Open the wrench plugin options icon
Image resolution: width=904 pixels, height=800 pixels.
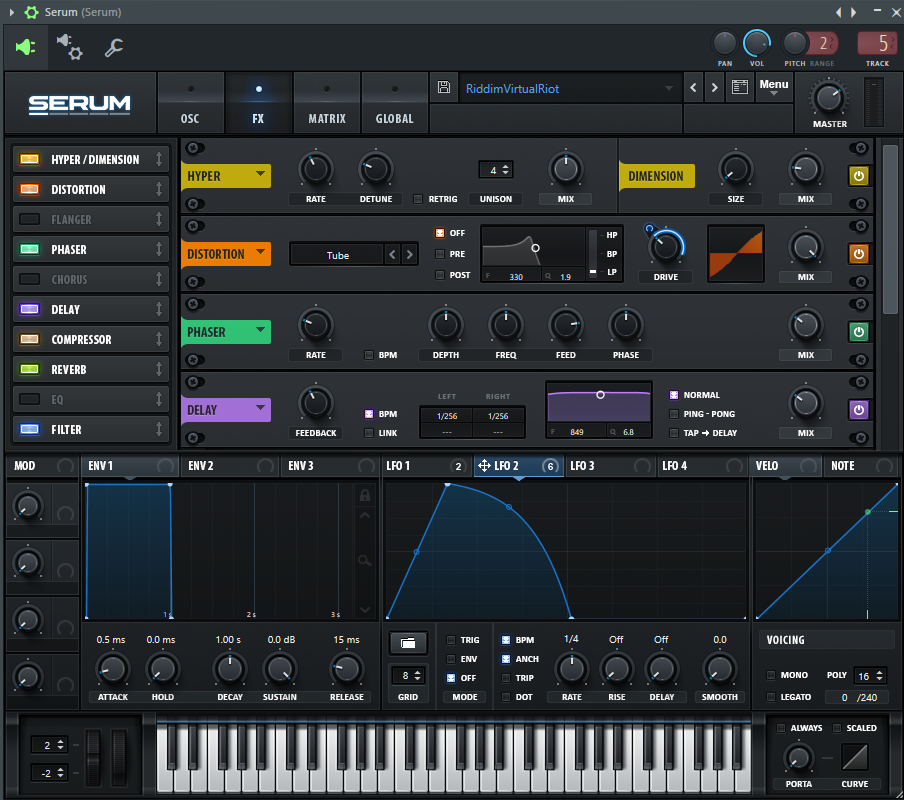pos(114,47)
